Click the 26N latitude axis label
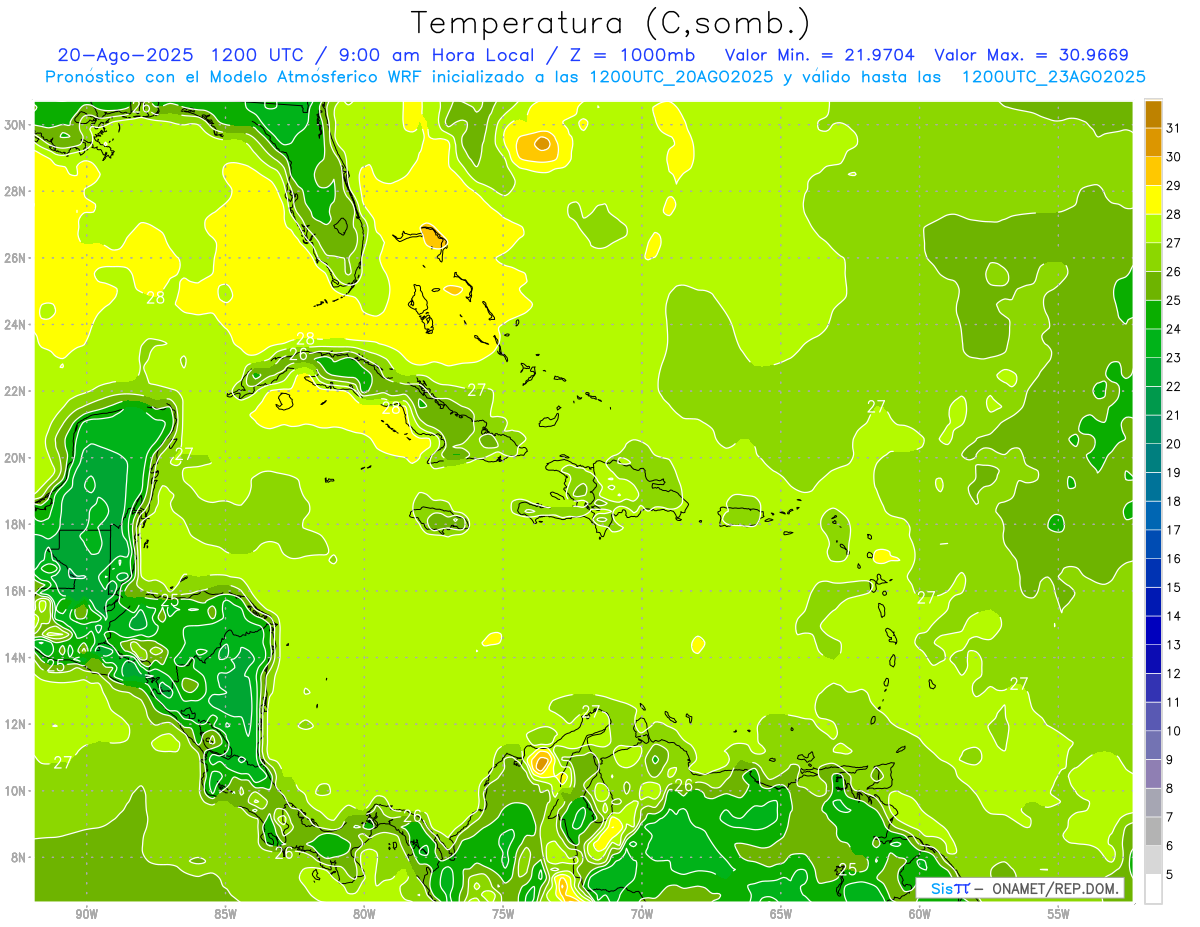This screenshot has width=1200, height=927. [16, 257]
